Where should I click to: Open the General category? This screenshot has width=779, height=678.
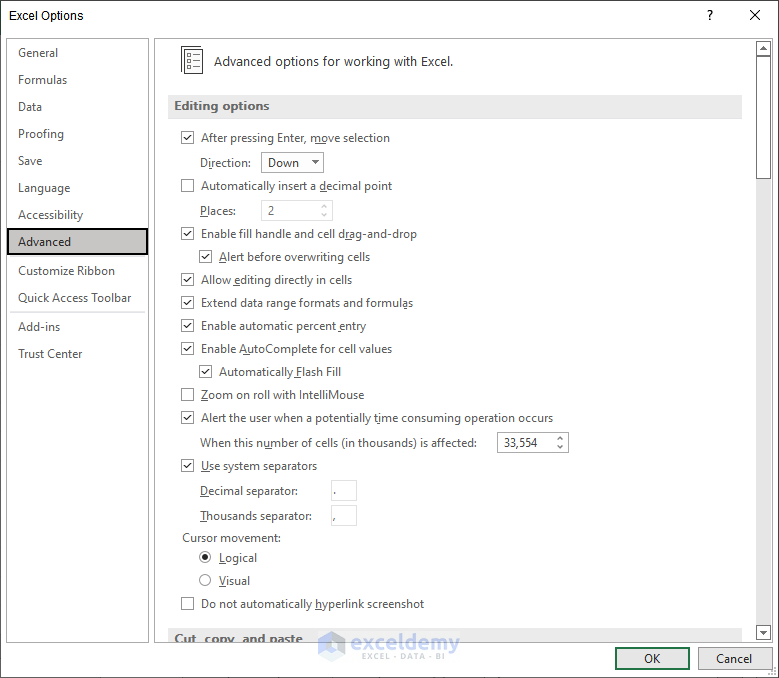point(38,53)
